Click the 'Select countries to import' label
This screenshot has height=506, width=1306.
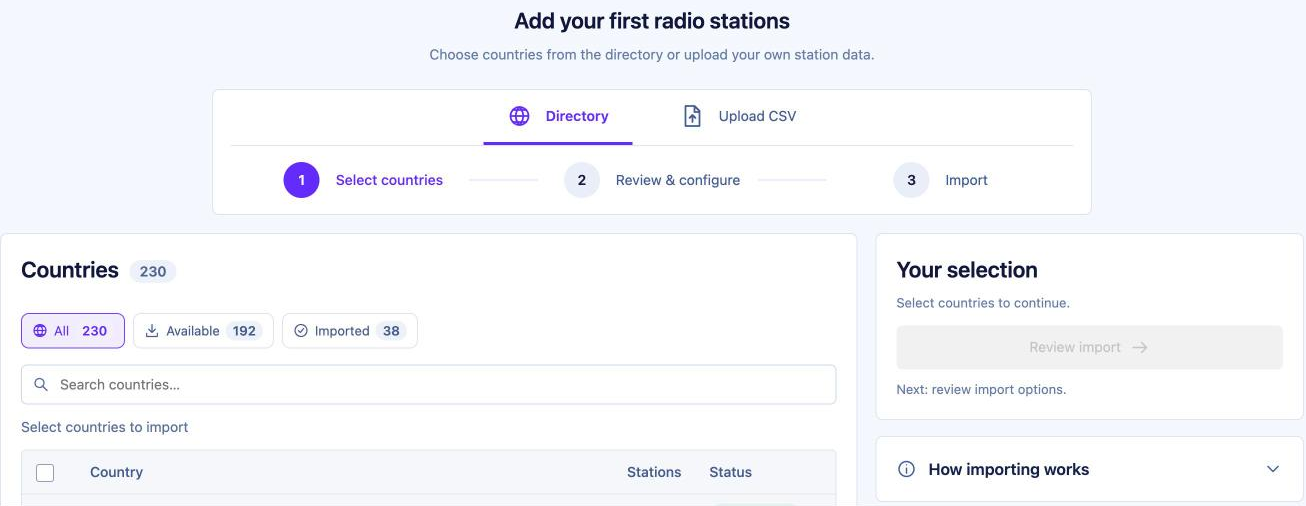(105, 427)
